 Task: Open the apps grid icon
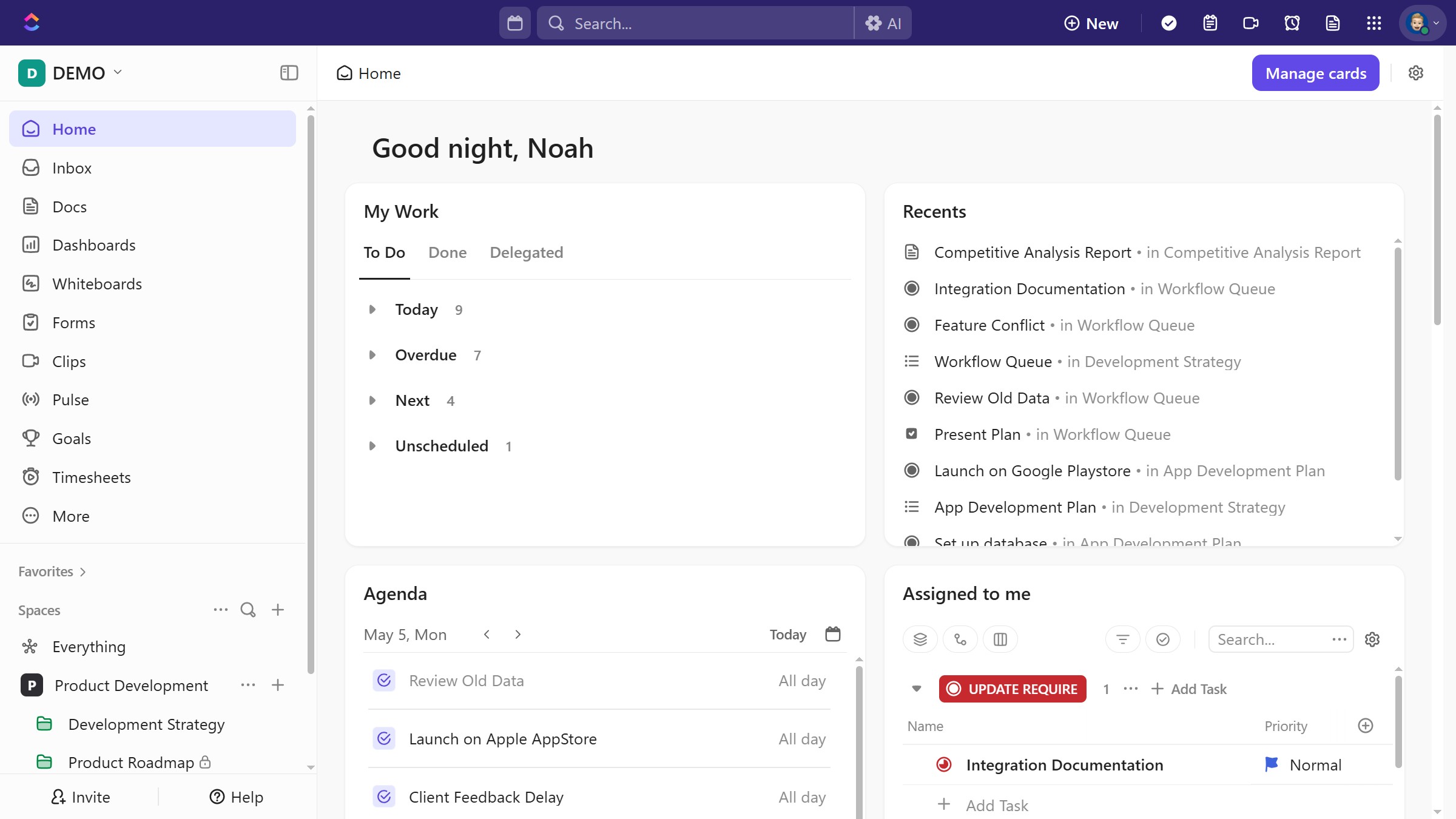1373,23
